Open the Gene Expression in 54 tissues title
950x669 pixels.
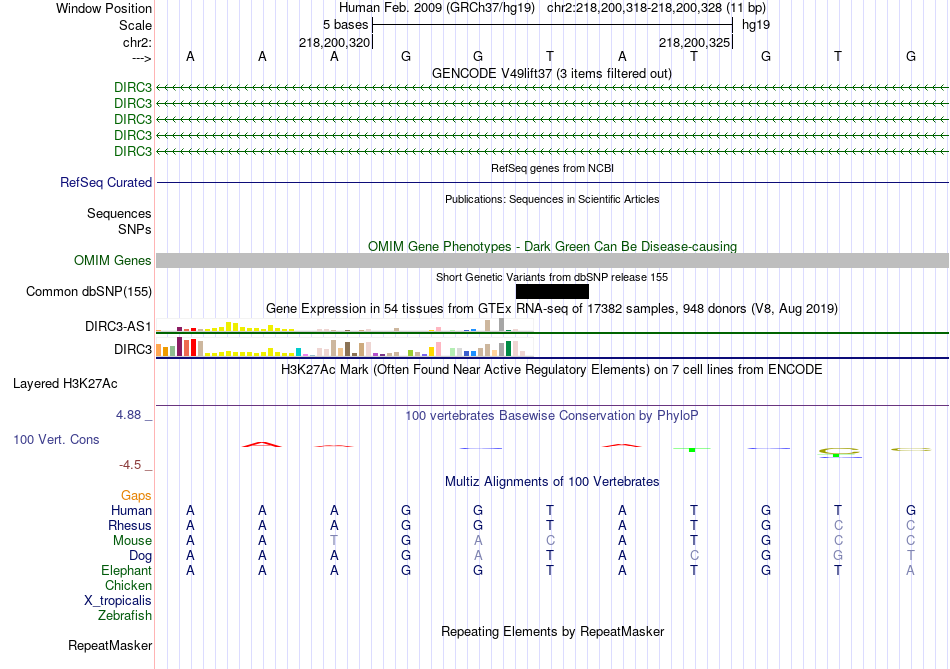(x=552, y=308)
